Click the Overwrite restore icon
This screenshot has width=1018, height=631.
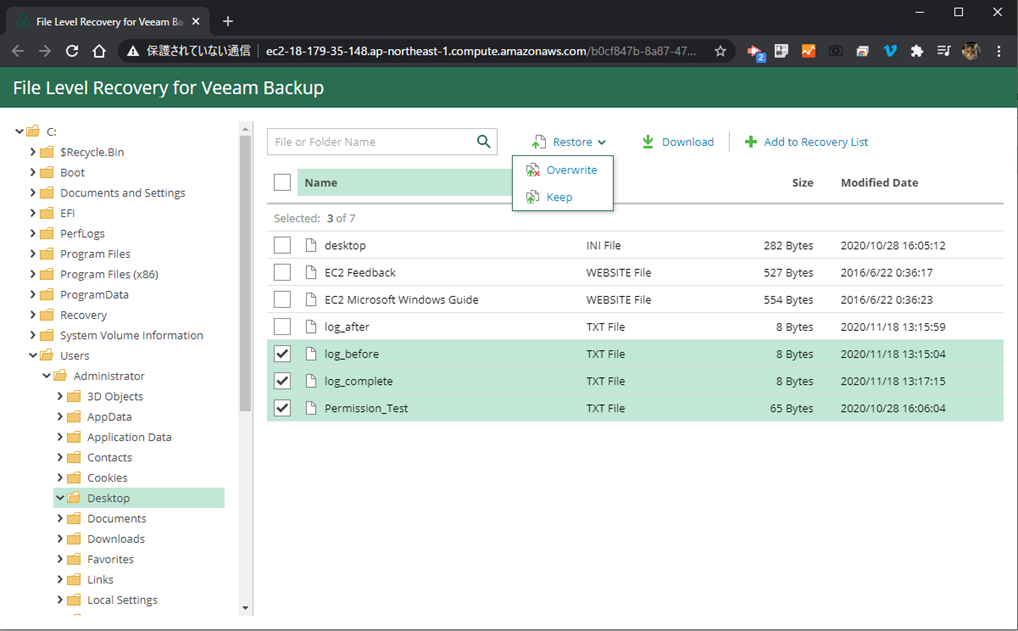pos(532,170)
